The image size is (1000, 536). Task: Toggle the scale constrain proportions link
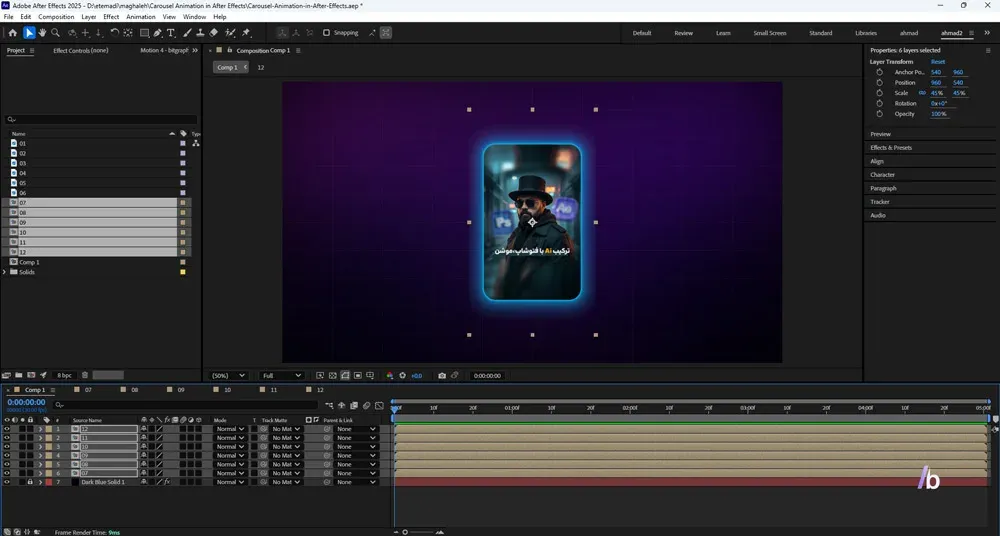click(922, 93)
